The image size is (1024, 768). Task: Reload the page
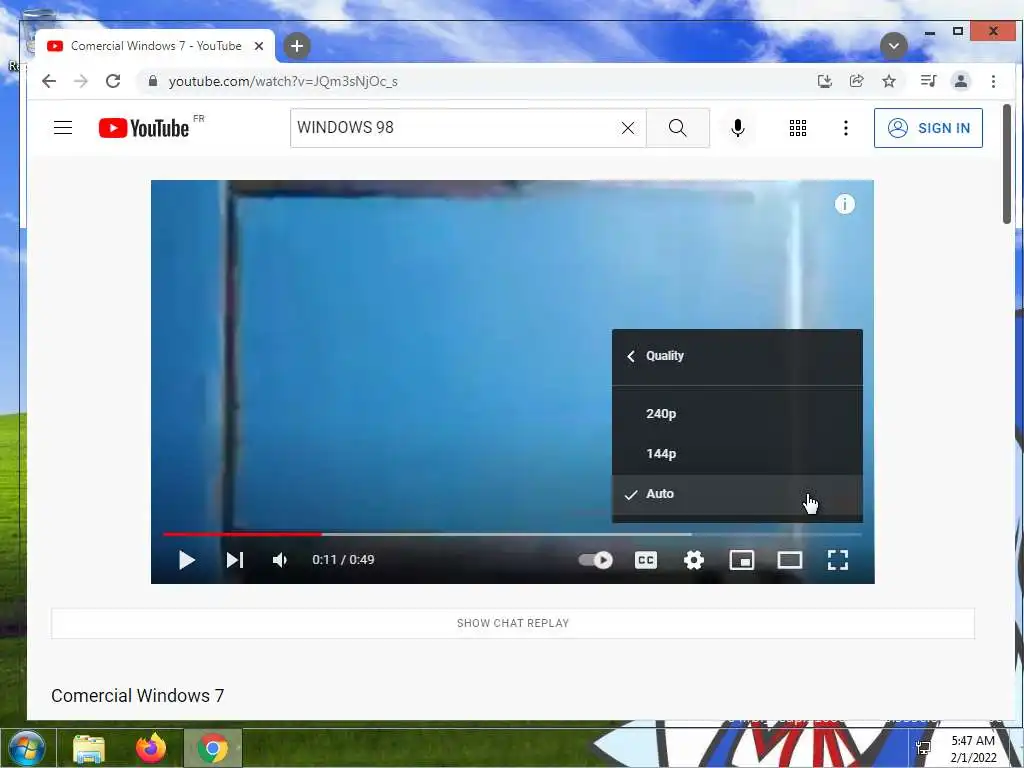(113, 81)
